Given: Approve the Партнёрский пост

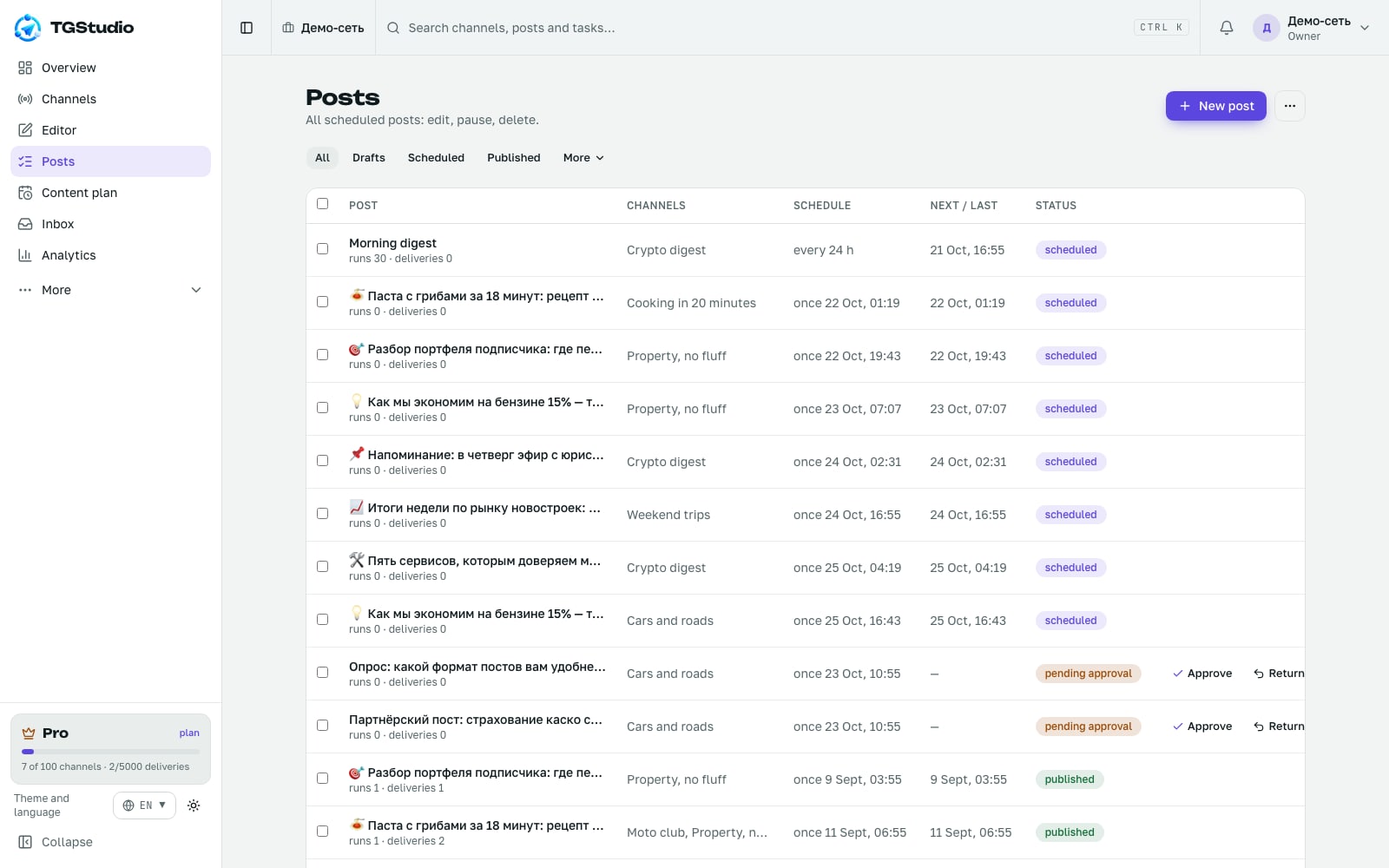Looking at the screenshot, I should coord(1202,727).
